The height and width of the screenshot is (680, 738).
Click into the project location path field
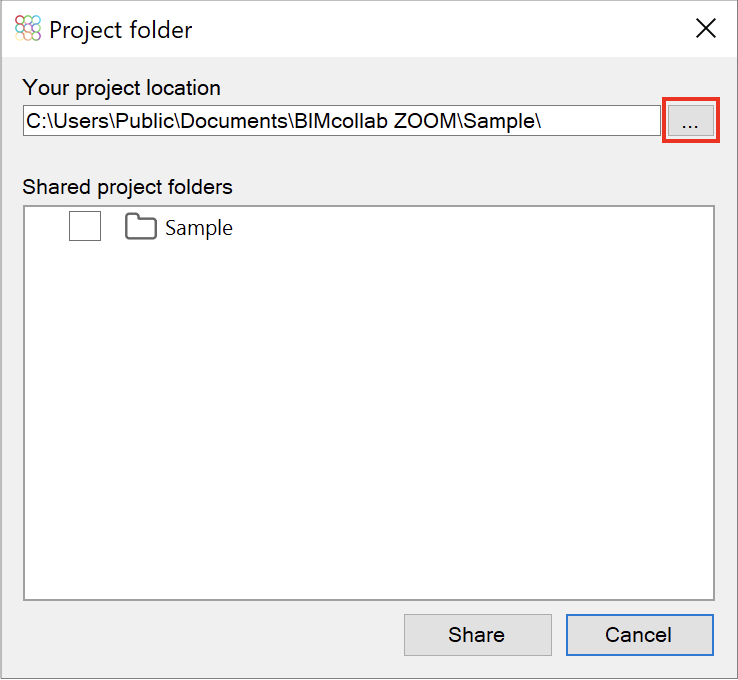342,121
